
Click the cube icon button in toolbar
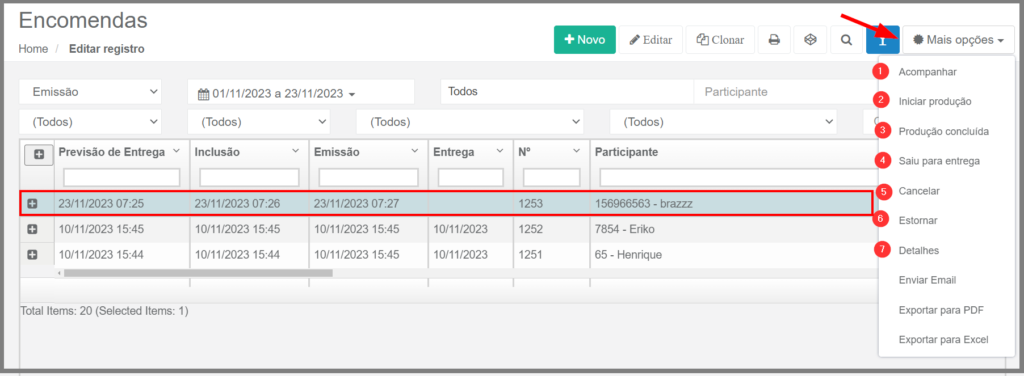coord(810,40)
